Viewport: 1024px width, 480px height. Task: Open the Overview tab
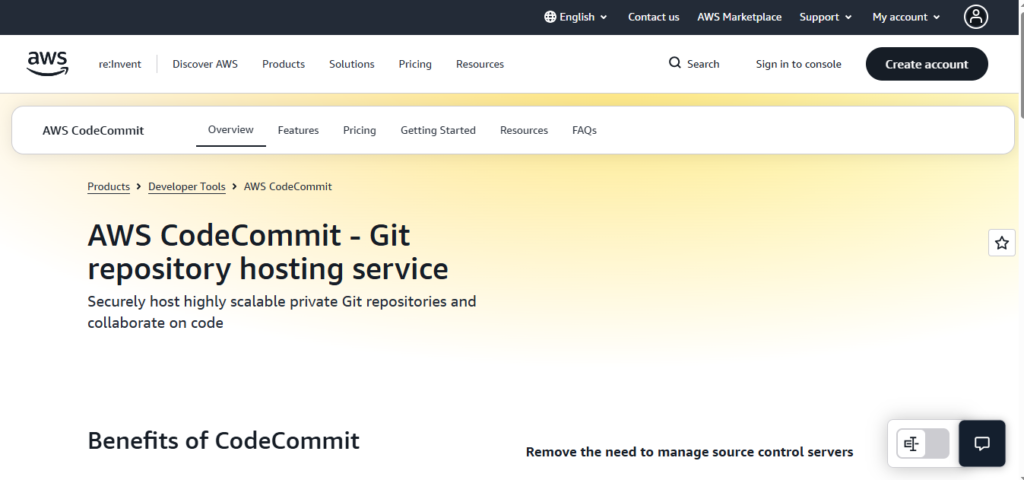[231, 130]
